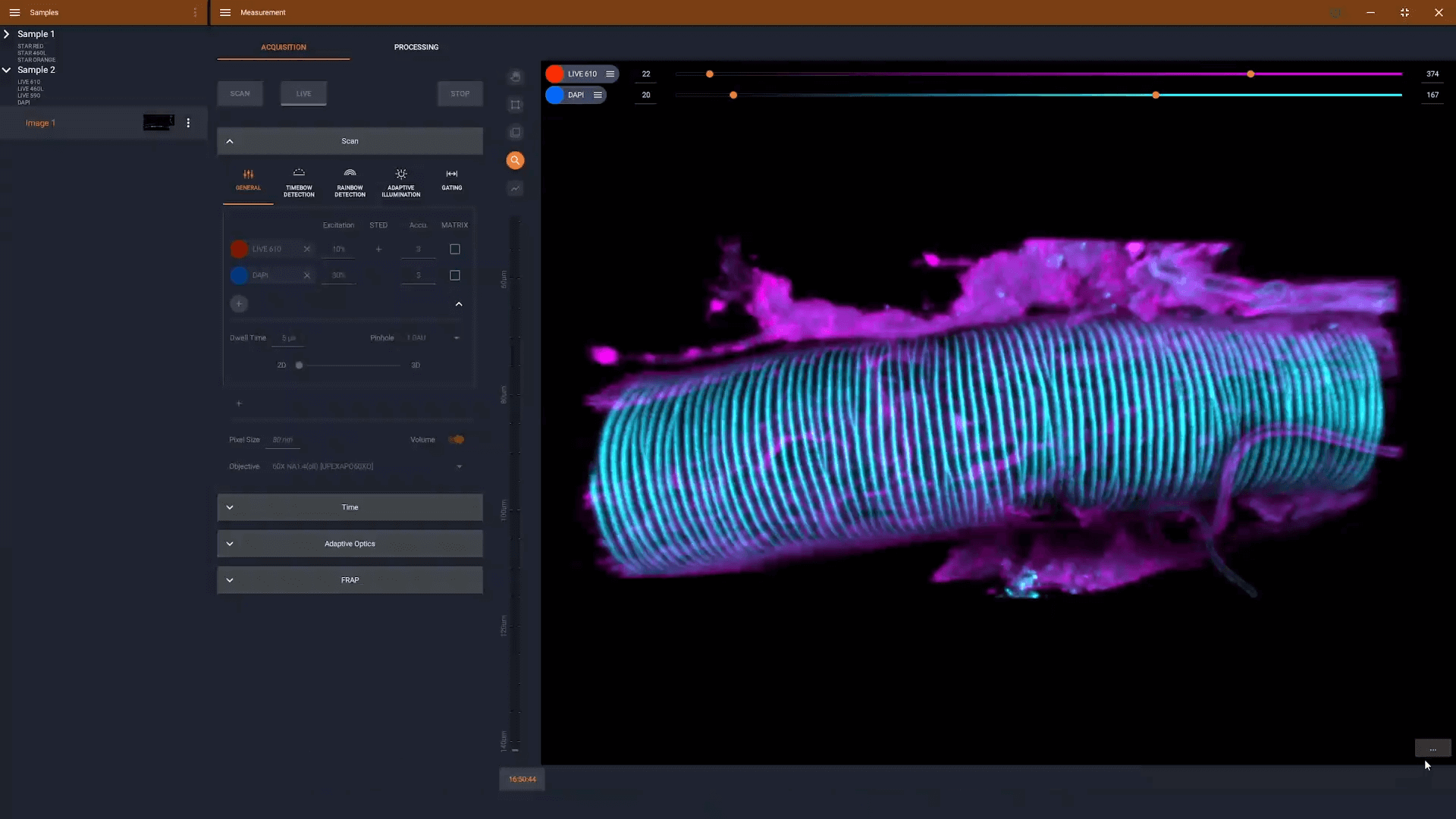This screenshot has height=819, width=1456.
Task: Expand the Time section
Action: [x=350, y=507]
